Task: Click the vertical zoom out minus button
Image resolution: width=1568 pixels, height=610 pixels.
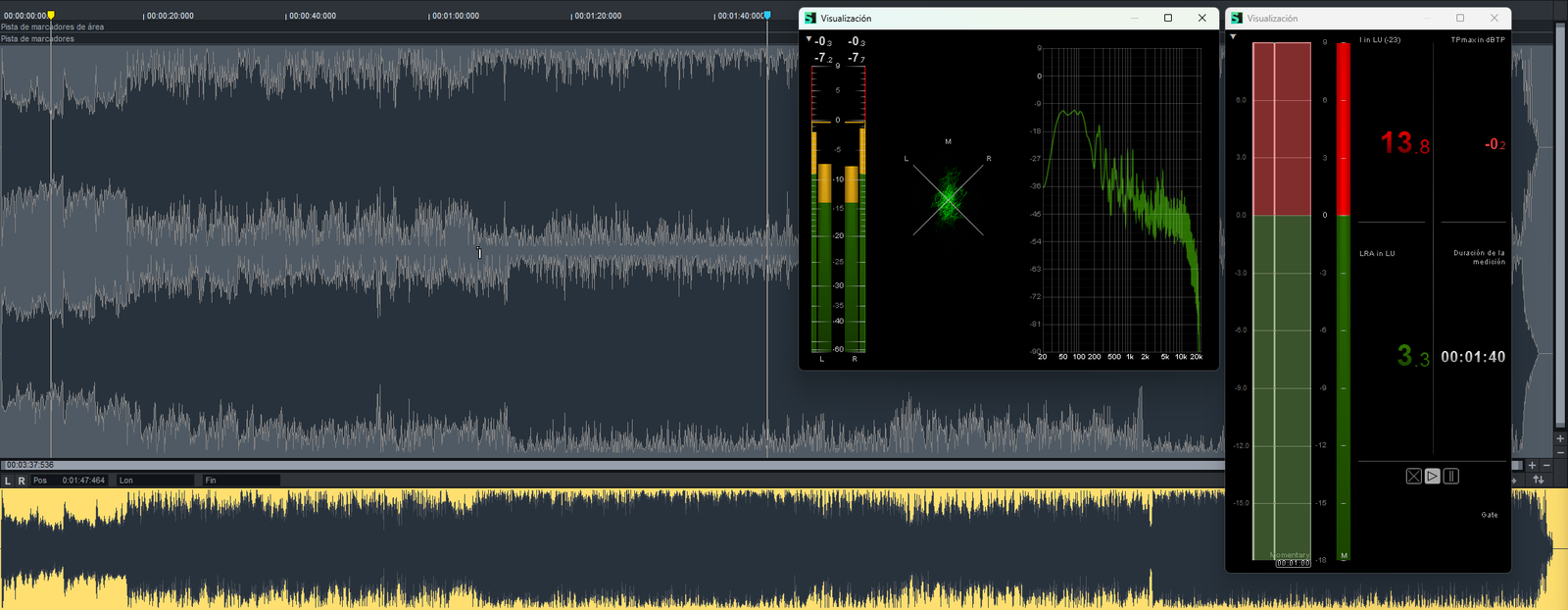Action: 1560,451
